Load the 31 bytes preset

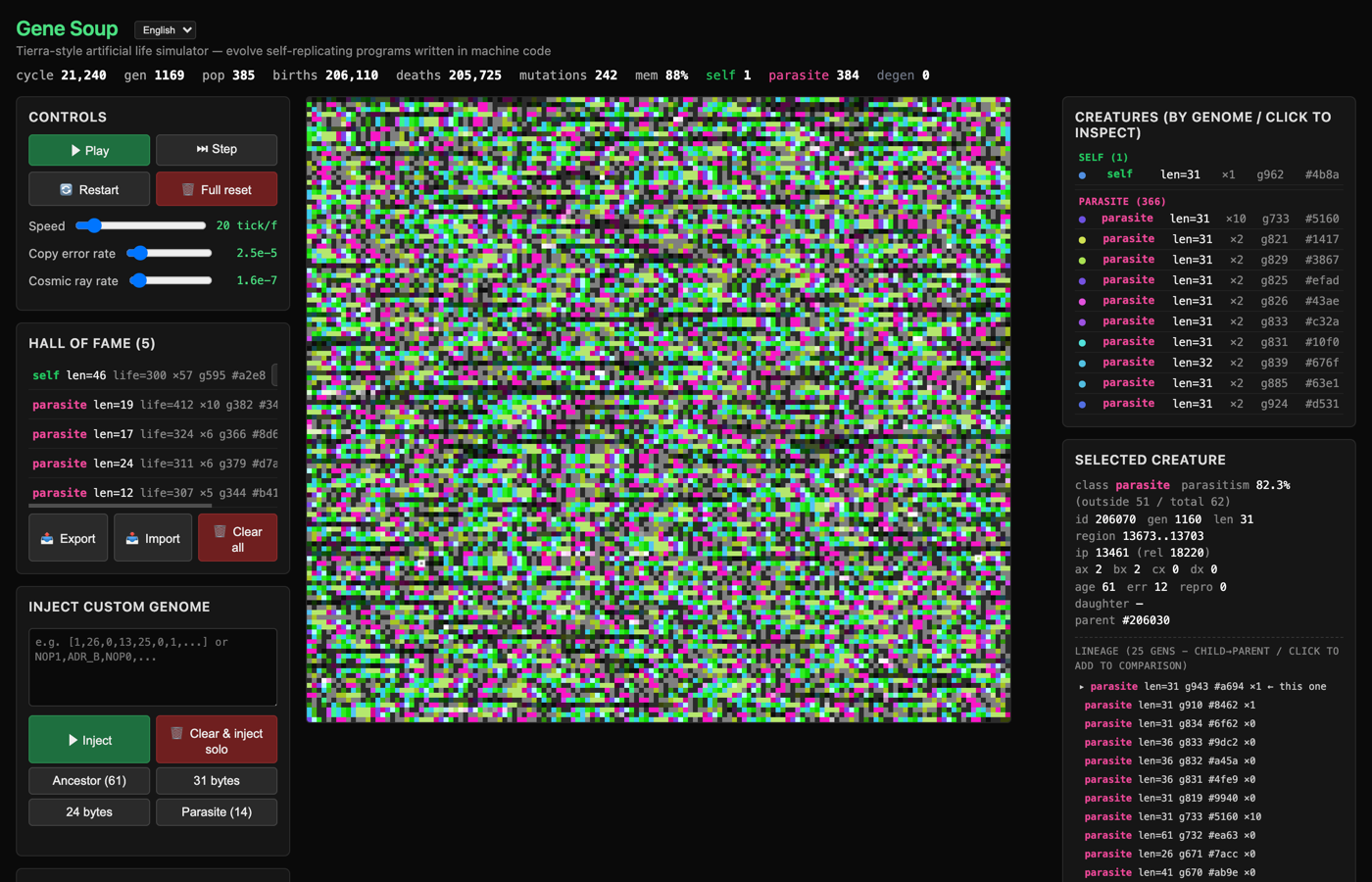[217, 781]
